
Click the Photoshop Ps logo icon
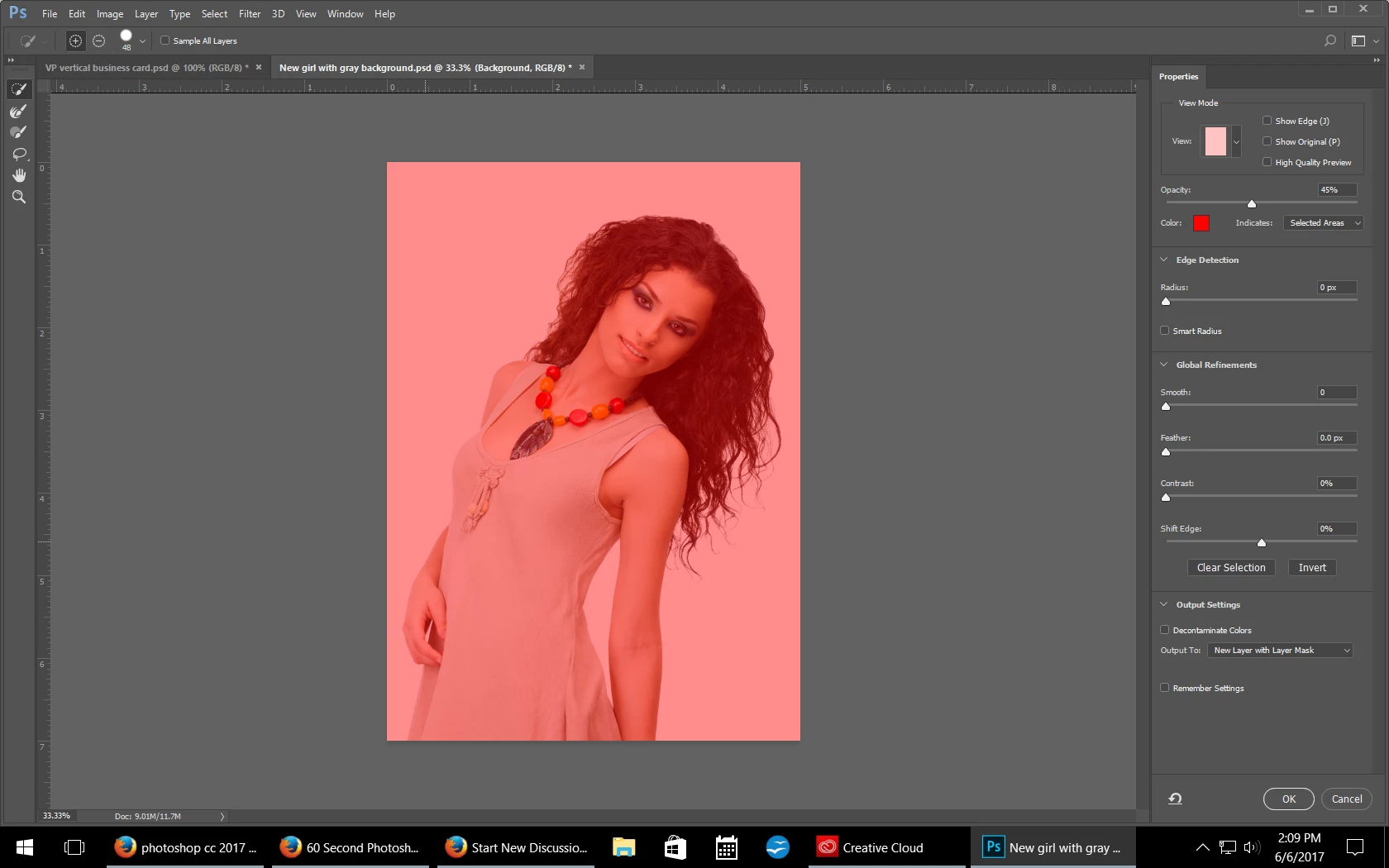17,13
